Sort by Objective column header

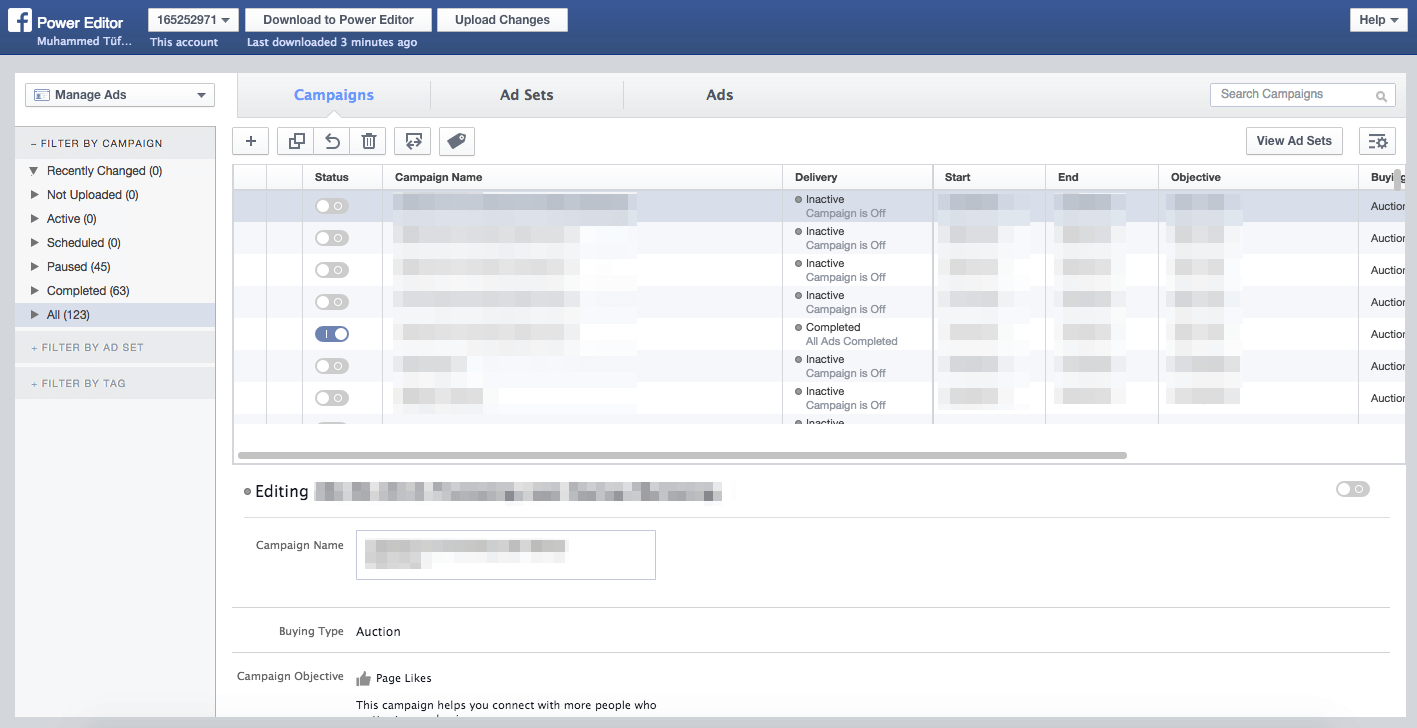click(x=1258, y=177)
